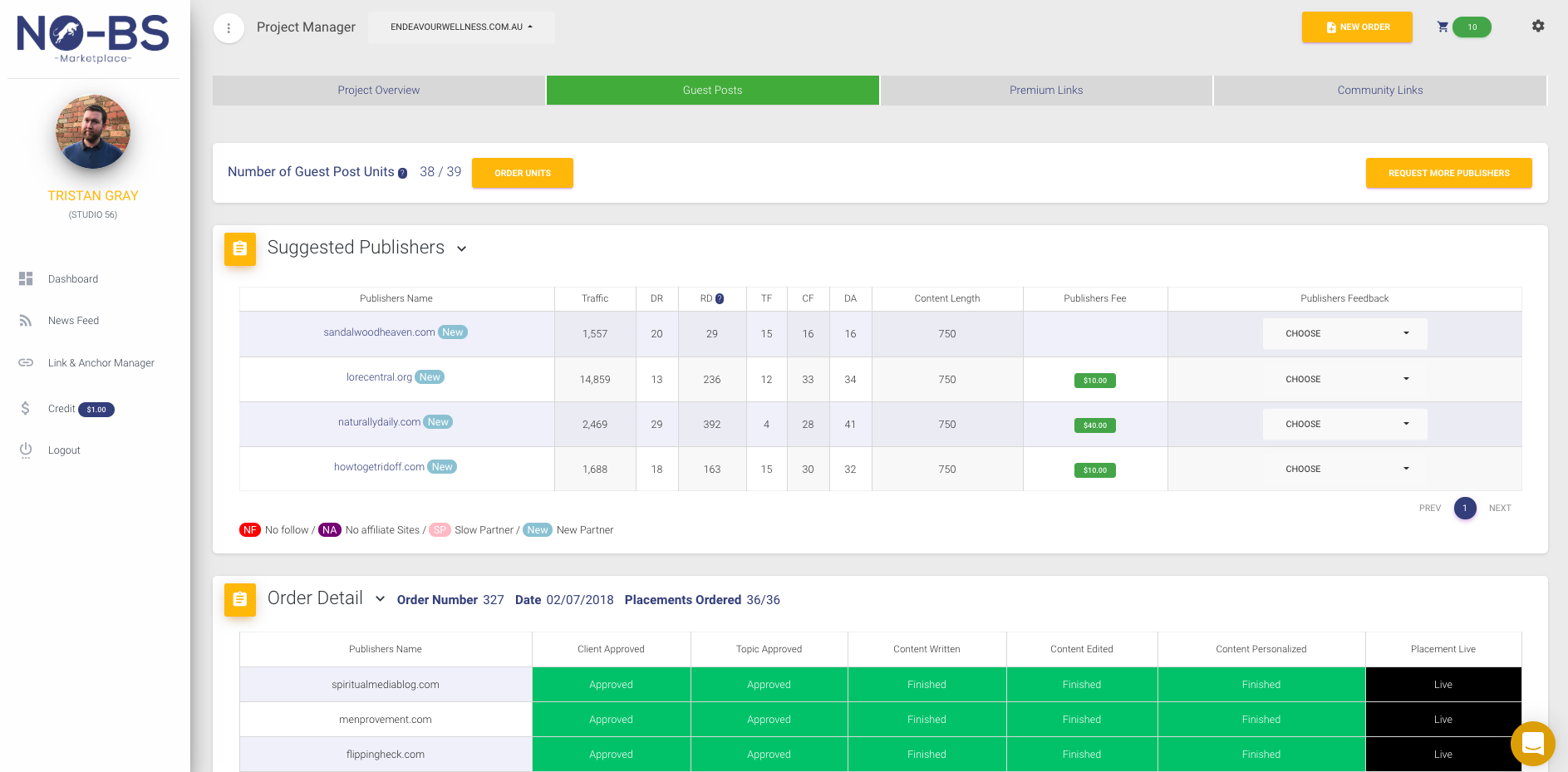This screenshot has width=1568, height=772.
Task: Click Traffic column header
Action: click(x=595, y=298)
